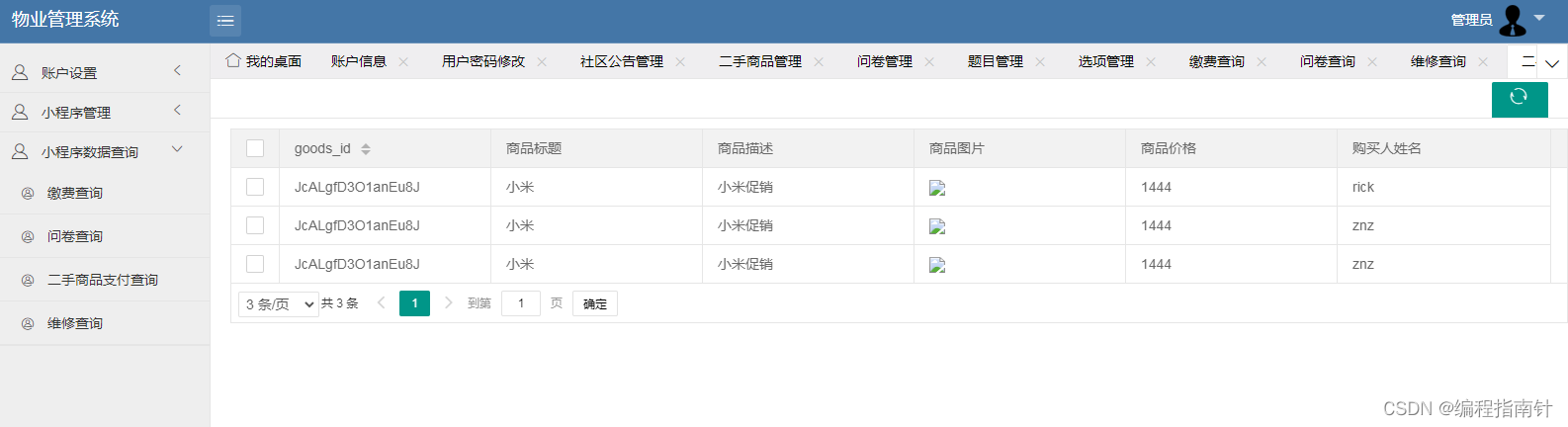Close the 问卷查询 tab
Screen dimensions: 1568x427
point(1372,61)
